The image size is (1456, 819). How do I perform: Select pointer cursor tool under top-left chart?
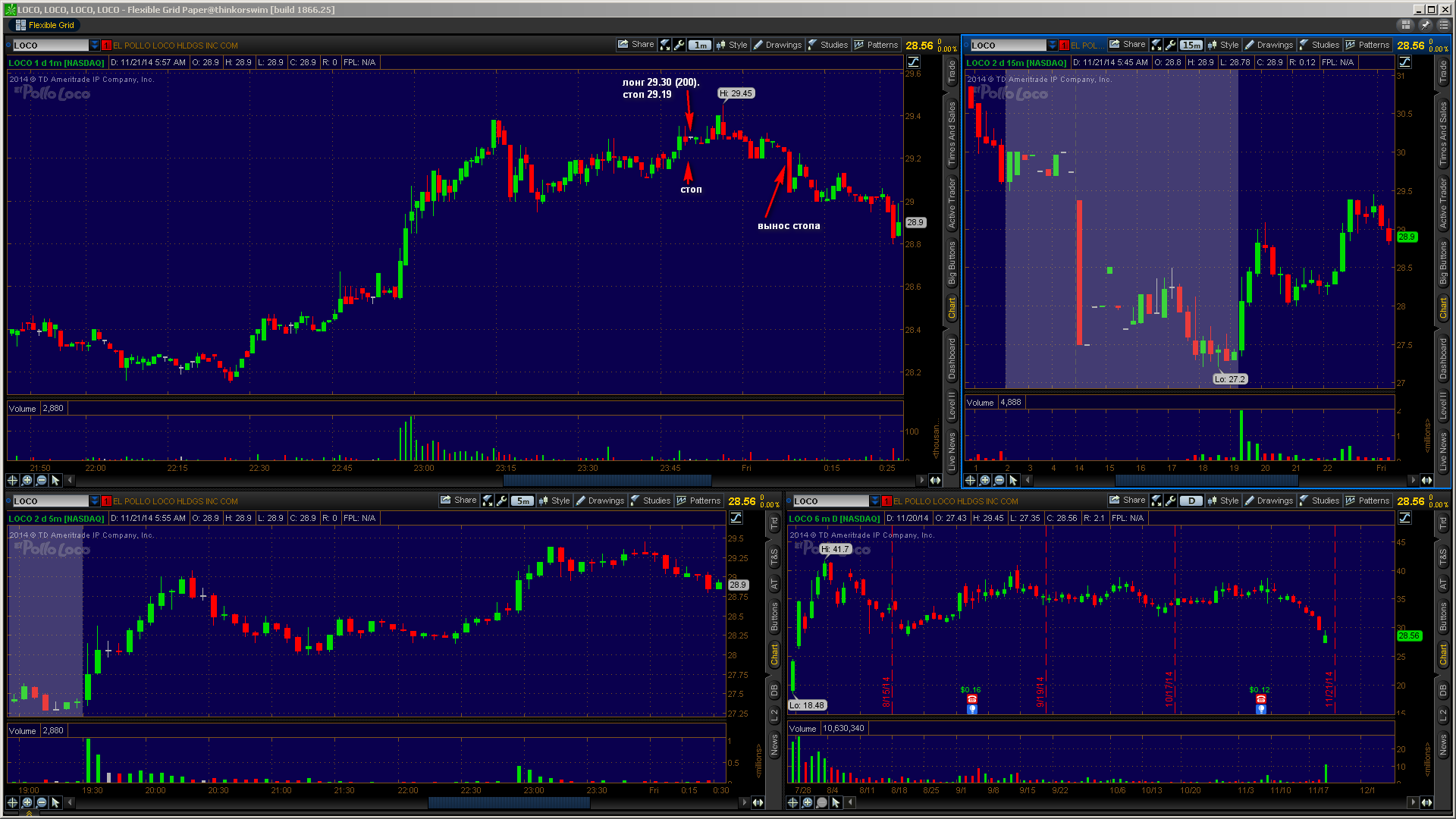[55, 480]
